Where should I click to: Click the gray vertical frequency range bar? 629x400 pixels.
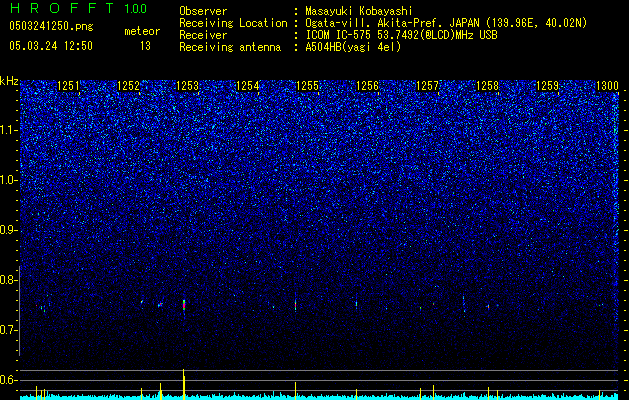point(19,311)
